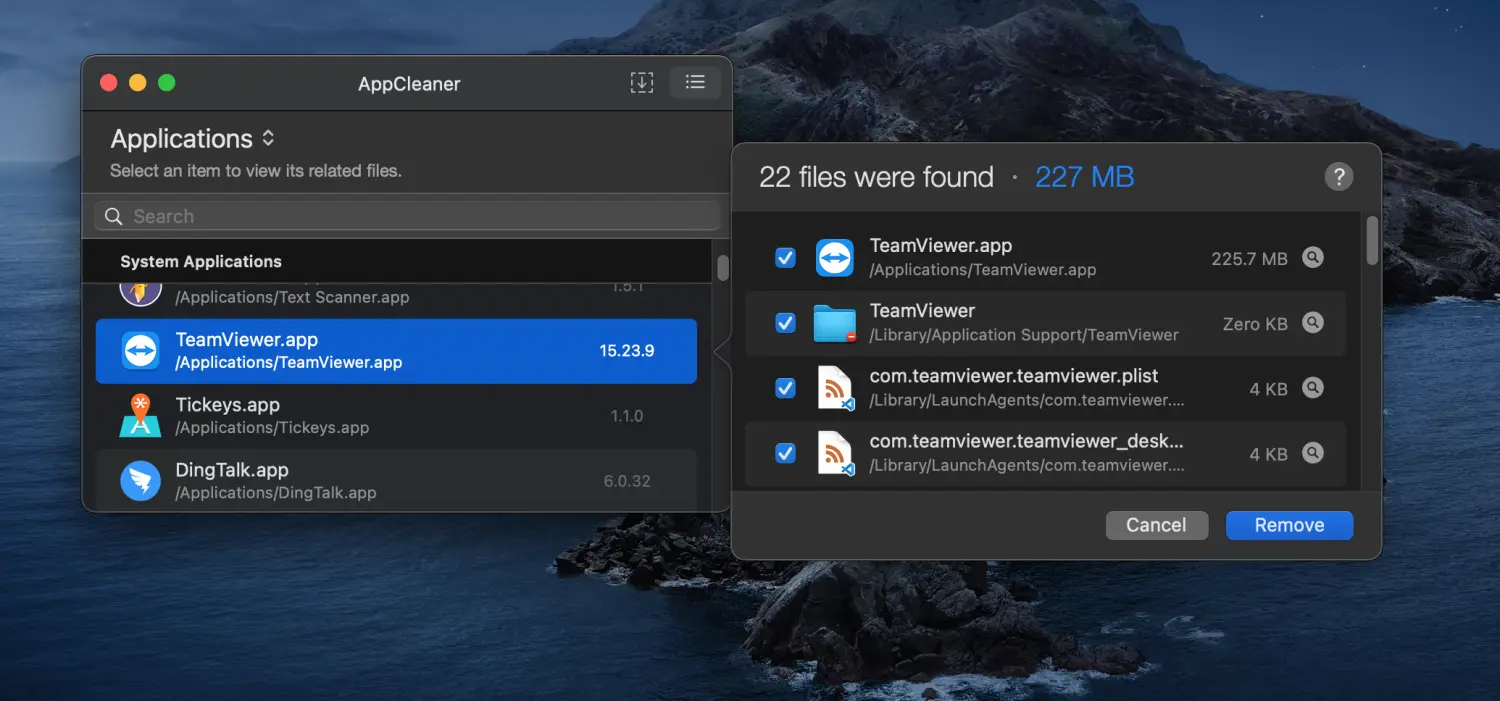Click magnifier icon for com.teamviewer.teamviewer.plist
The width and height of the screenshot is (1500, 701).
[1313, 388]
